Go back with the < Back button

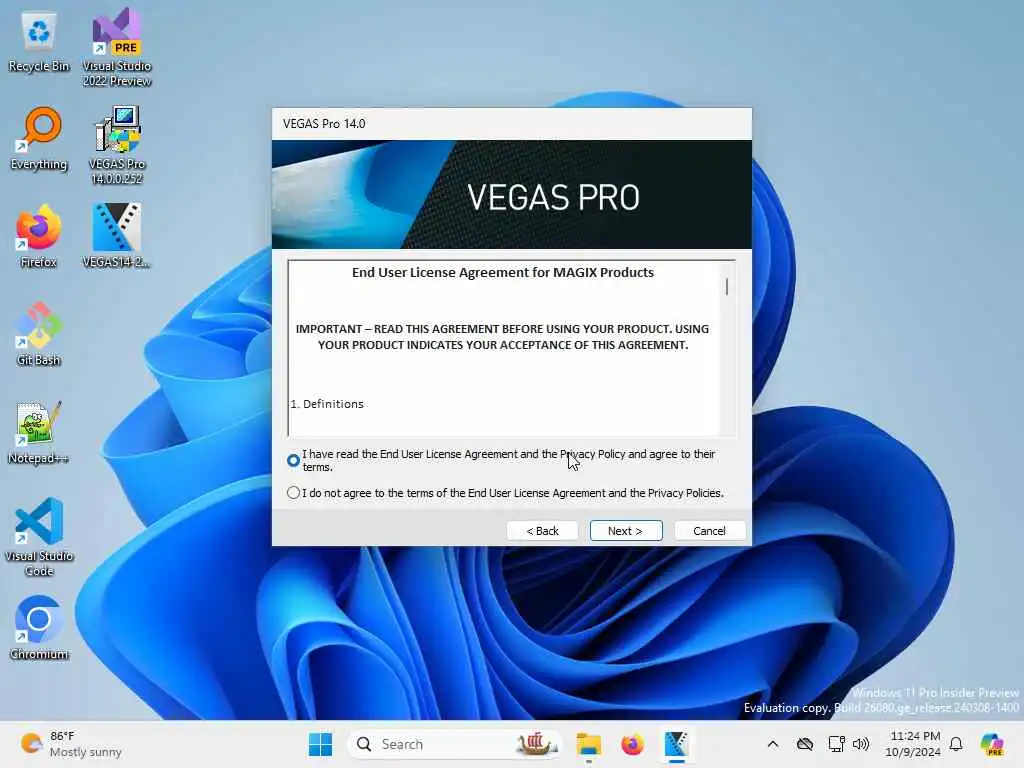point(542,530)
